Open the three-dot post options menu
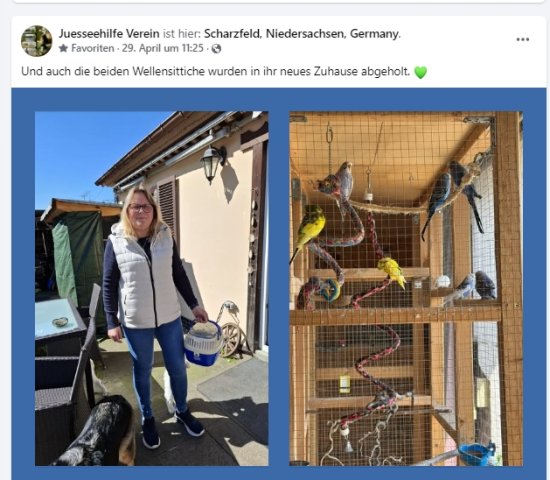 (x=523, y=39)
